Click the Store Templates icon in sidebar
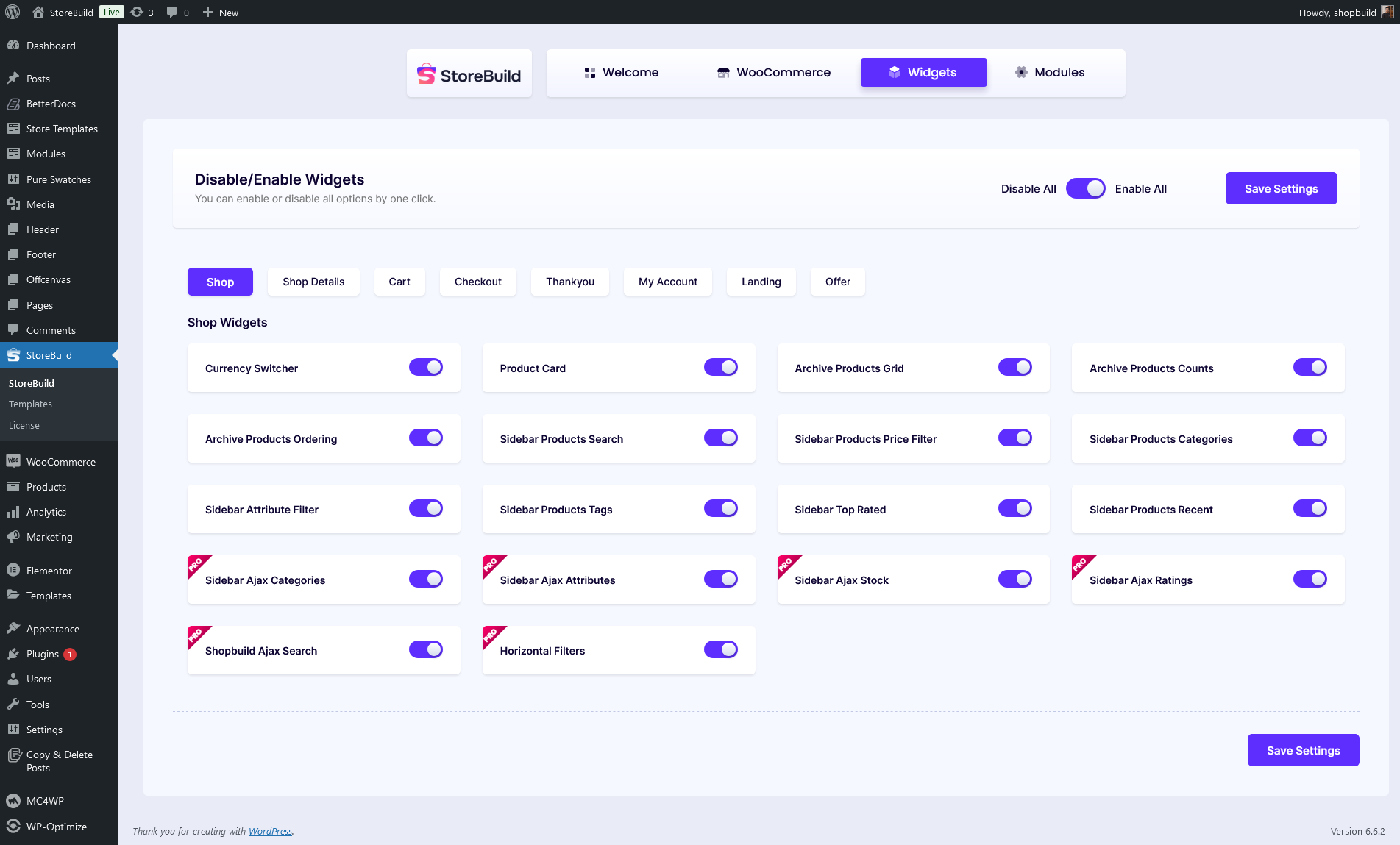Viewport: 1400px width, 845px height. coord(13,129)
